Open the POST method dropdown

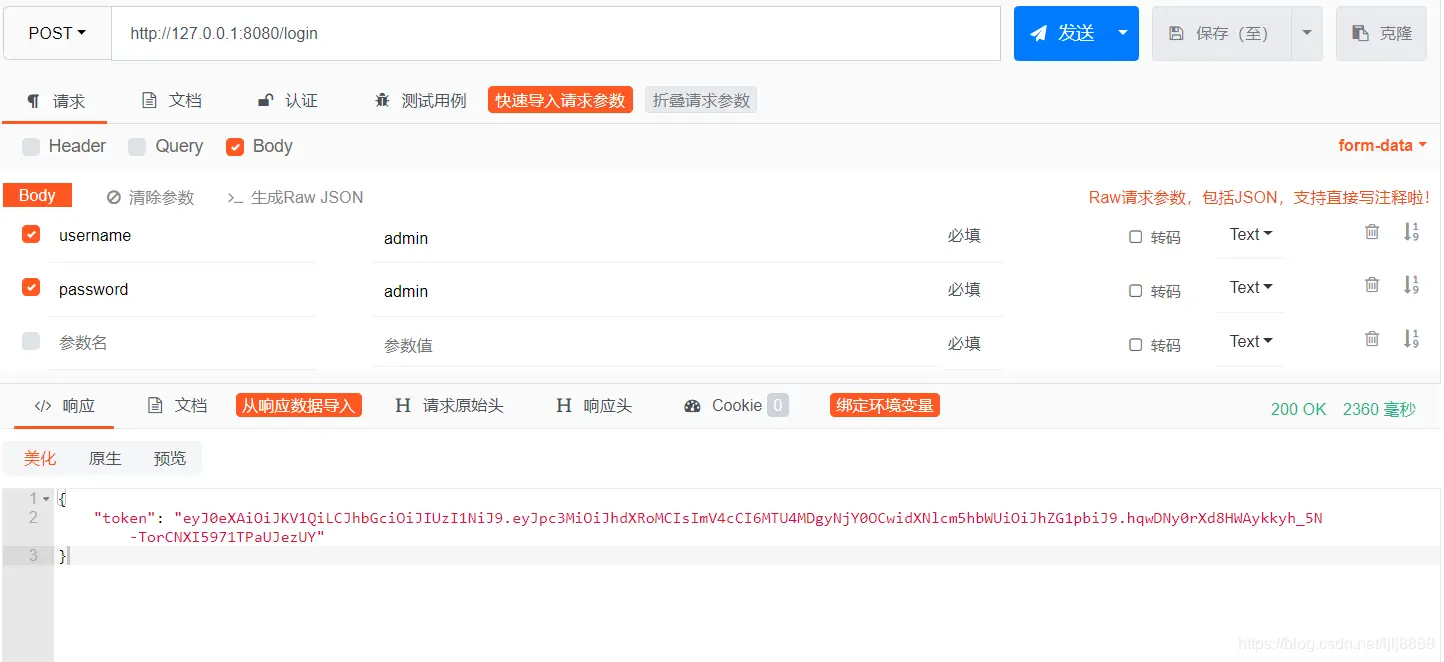click(57, 33)
